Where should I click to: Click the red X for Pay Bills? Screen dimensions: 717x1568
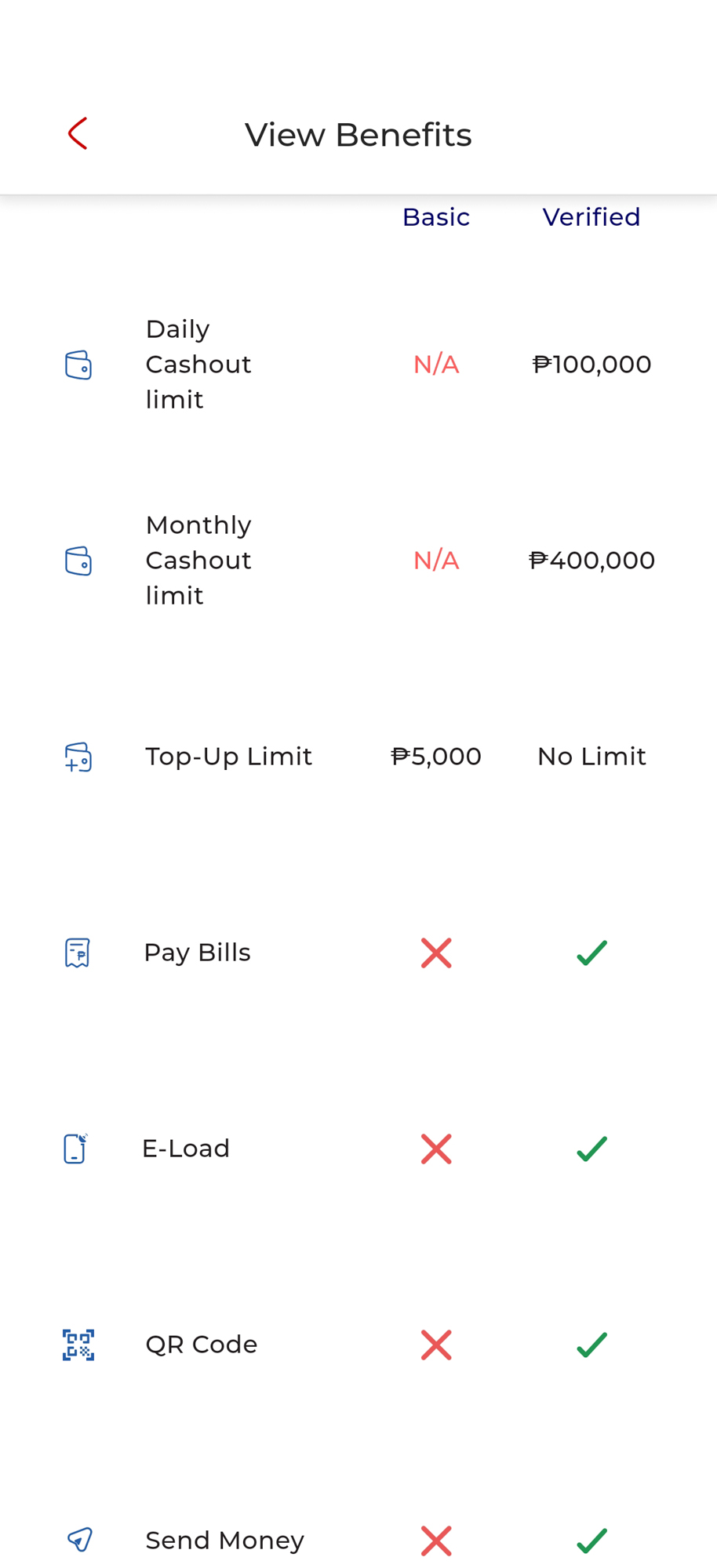(x=436, y=953)
